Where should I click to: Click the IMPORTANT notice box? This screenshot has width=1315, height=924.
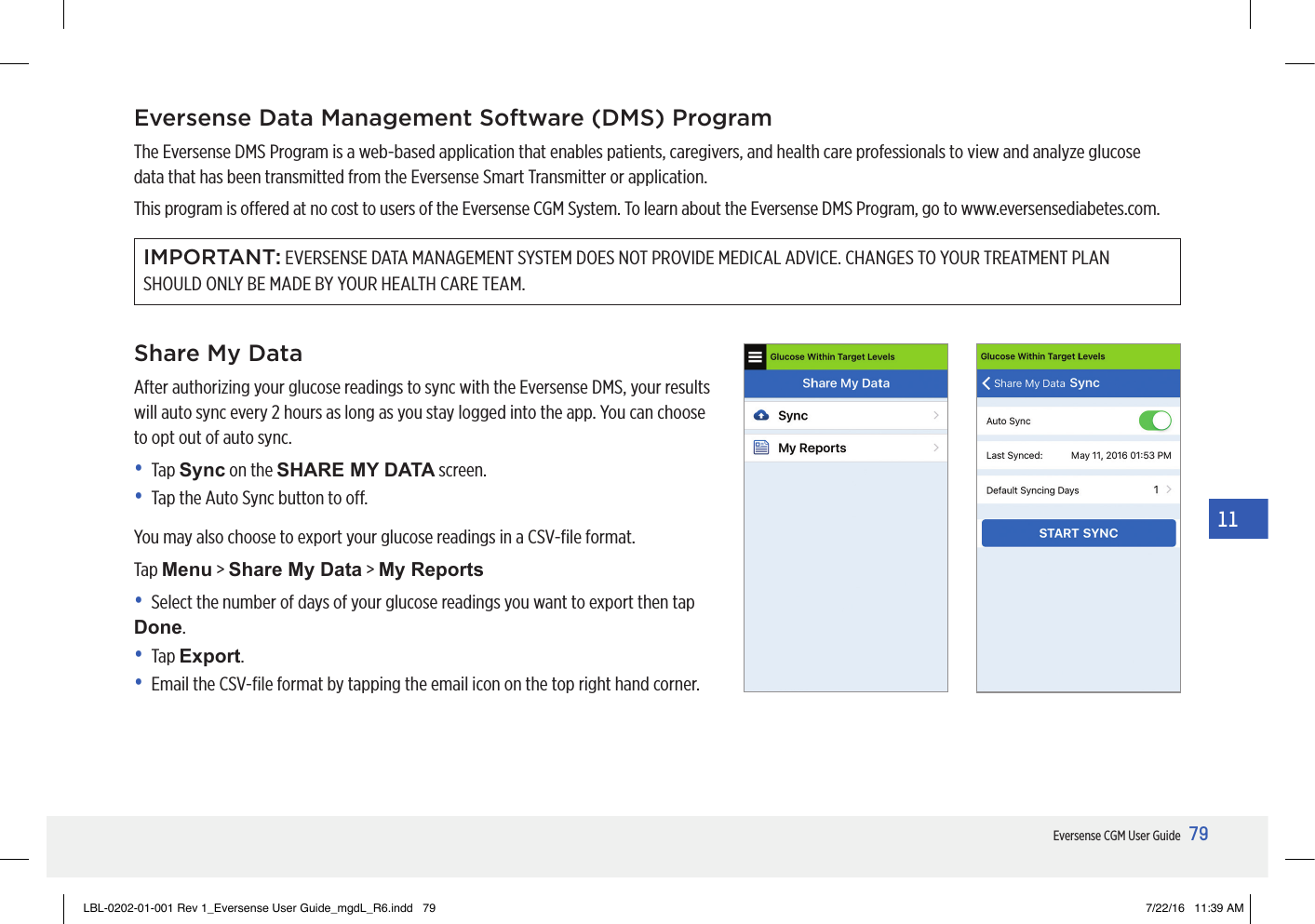coord(657,272)
